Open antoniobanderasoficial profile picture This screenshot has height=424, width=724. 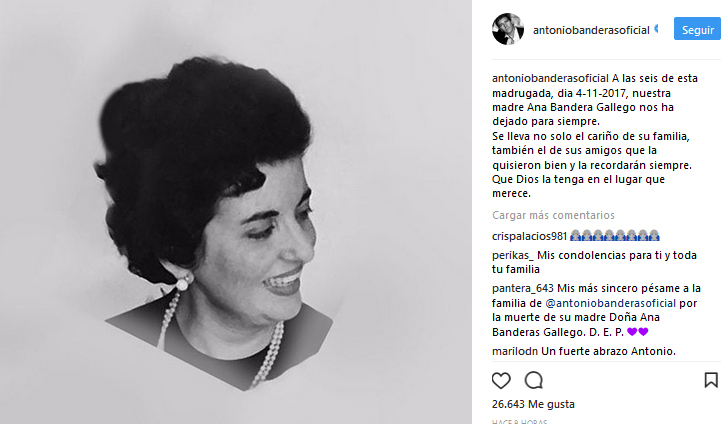coord(508,29)
